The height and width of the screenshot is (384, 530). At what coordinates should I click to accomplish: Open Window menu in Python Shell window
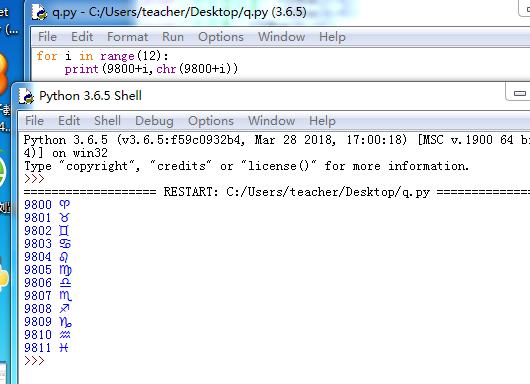click(271, 121)
